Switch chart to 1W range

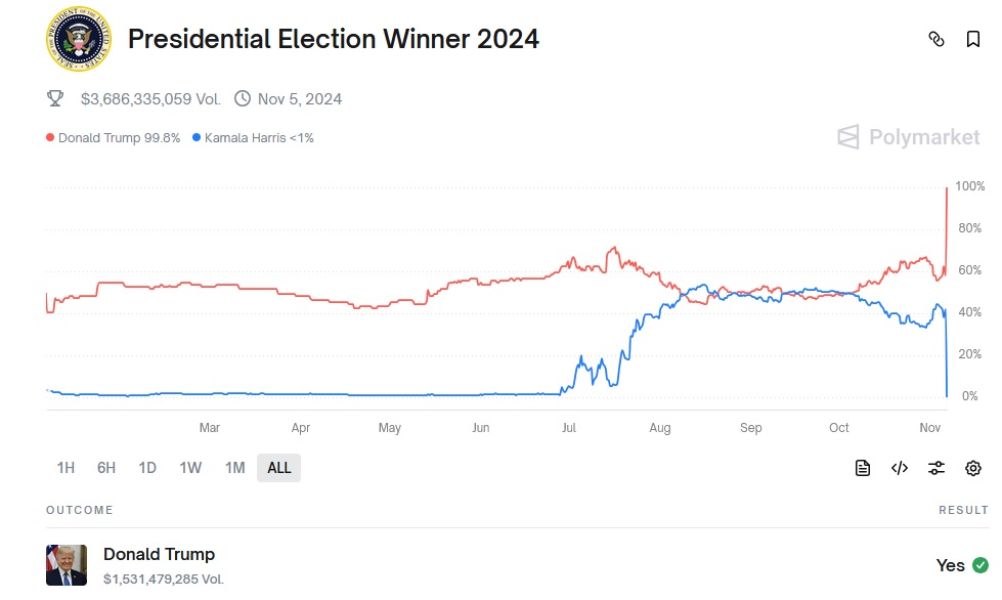pos(190,468)
